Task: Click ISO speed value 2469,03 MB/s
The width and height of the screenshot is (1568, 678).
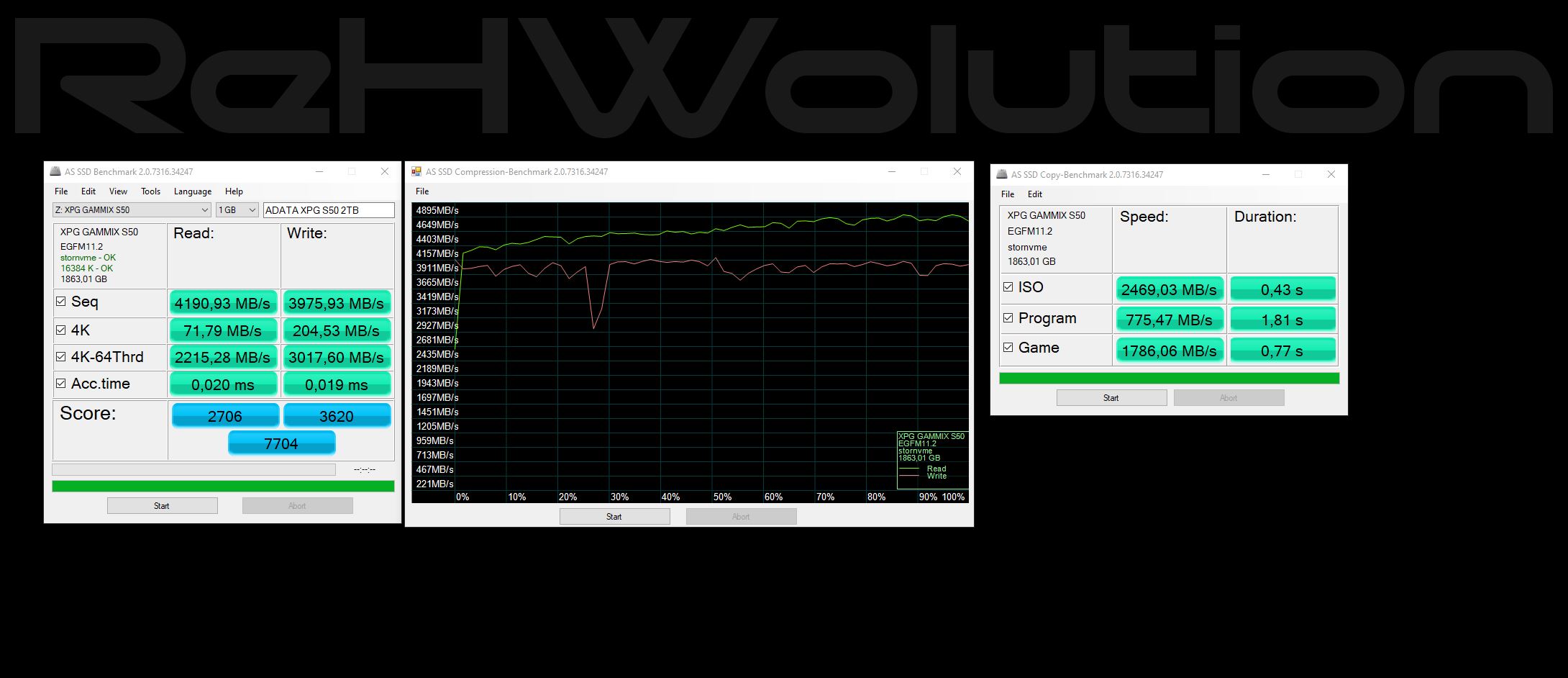Action: (1170, 289)
